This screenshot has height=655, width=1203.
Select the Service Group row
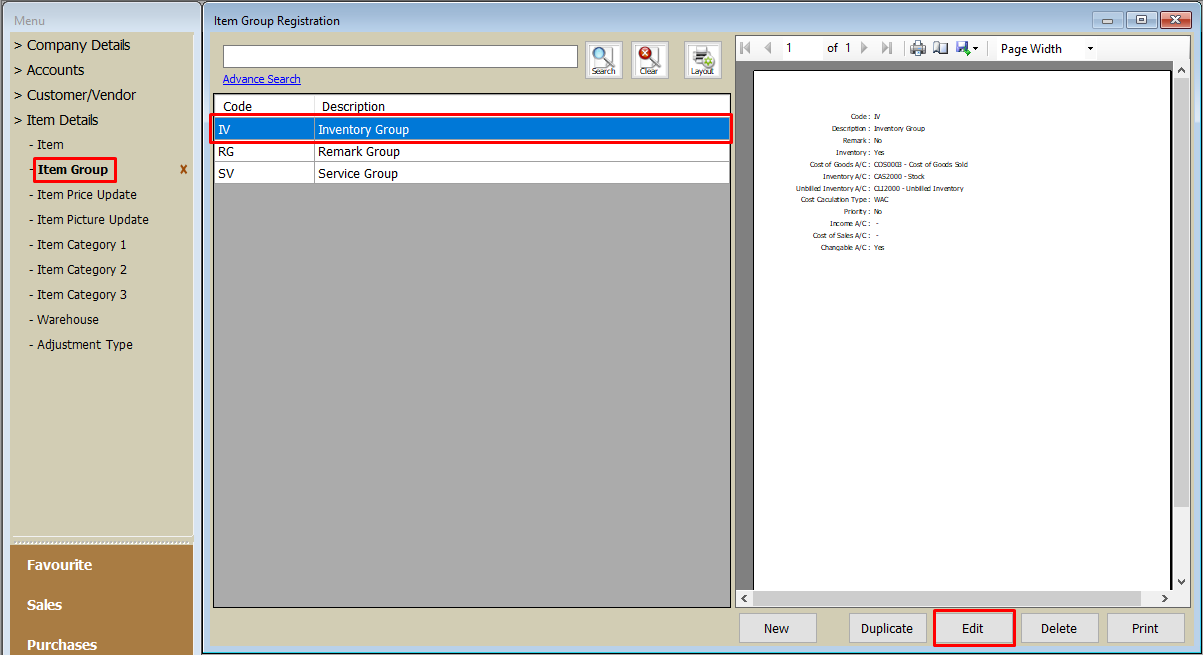point(472,174)
